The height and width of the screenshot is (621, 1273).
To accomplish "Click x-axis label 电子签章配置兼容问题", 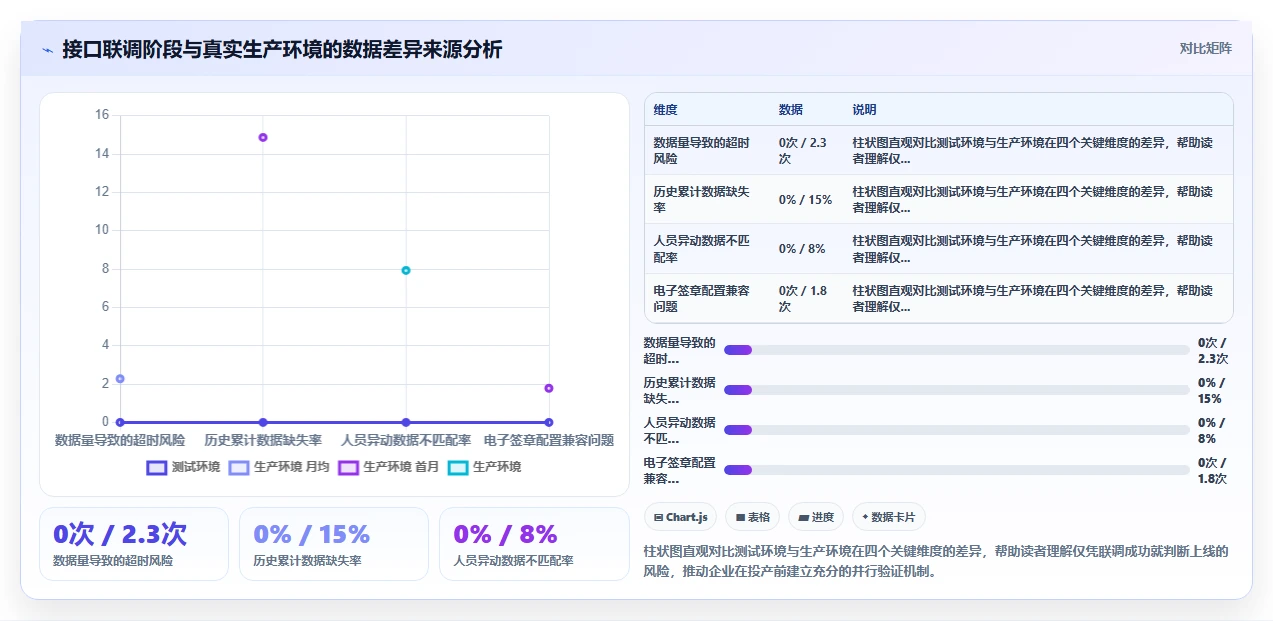I will (549, 440).
